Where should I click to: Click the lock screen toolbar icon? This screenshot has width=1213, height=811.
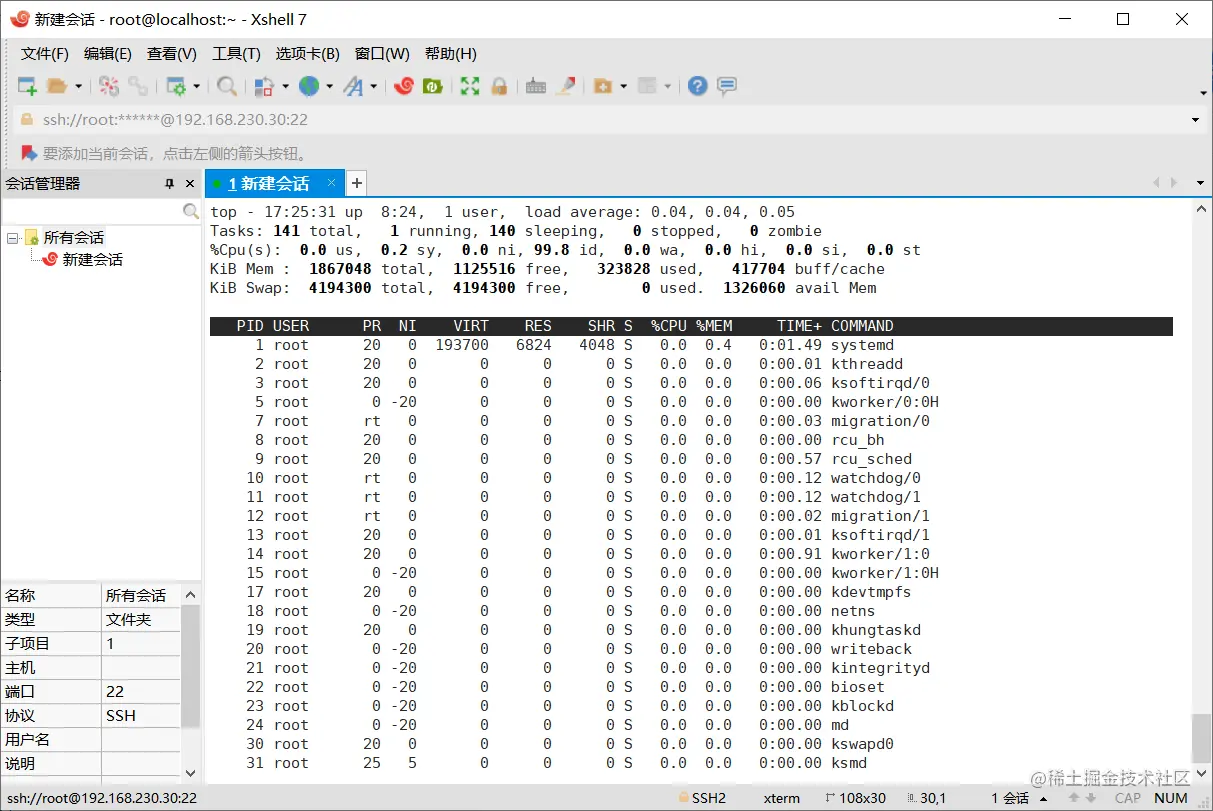pyautogui.click(x=498, y=87)
